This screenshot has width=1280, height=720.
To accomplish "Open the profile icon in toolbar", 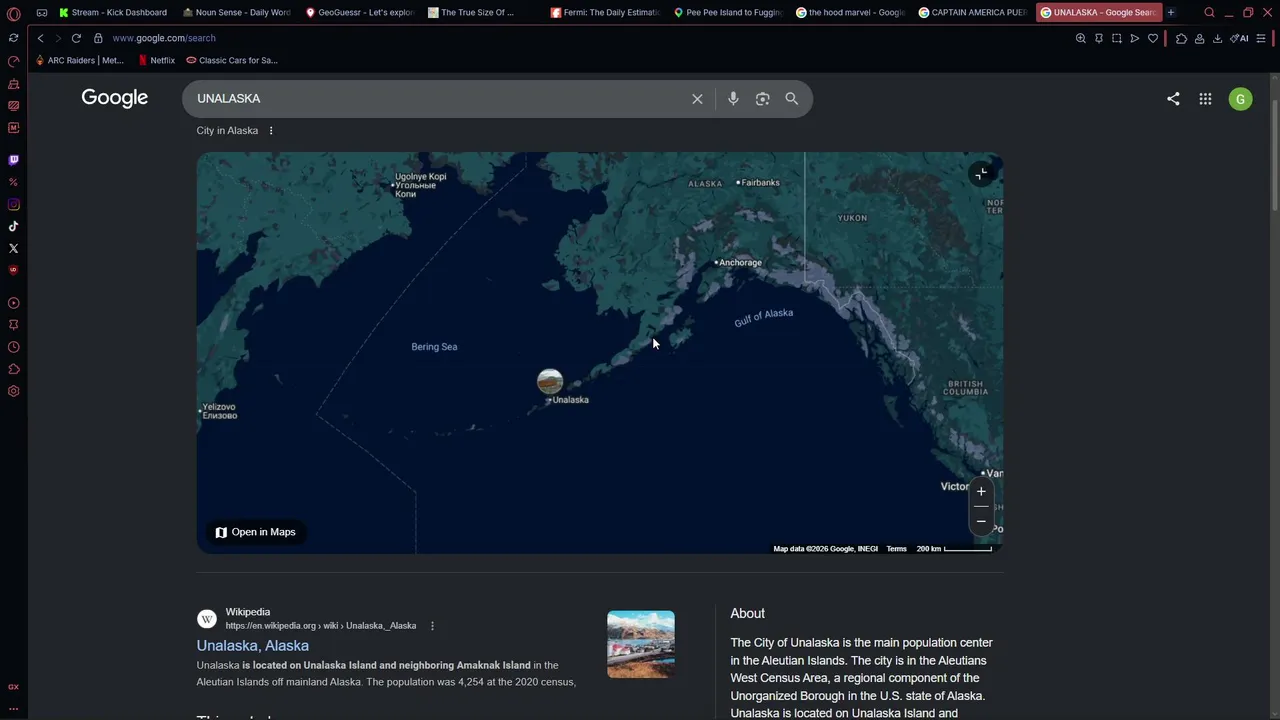I will click(1199, 38).
